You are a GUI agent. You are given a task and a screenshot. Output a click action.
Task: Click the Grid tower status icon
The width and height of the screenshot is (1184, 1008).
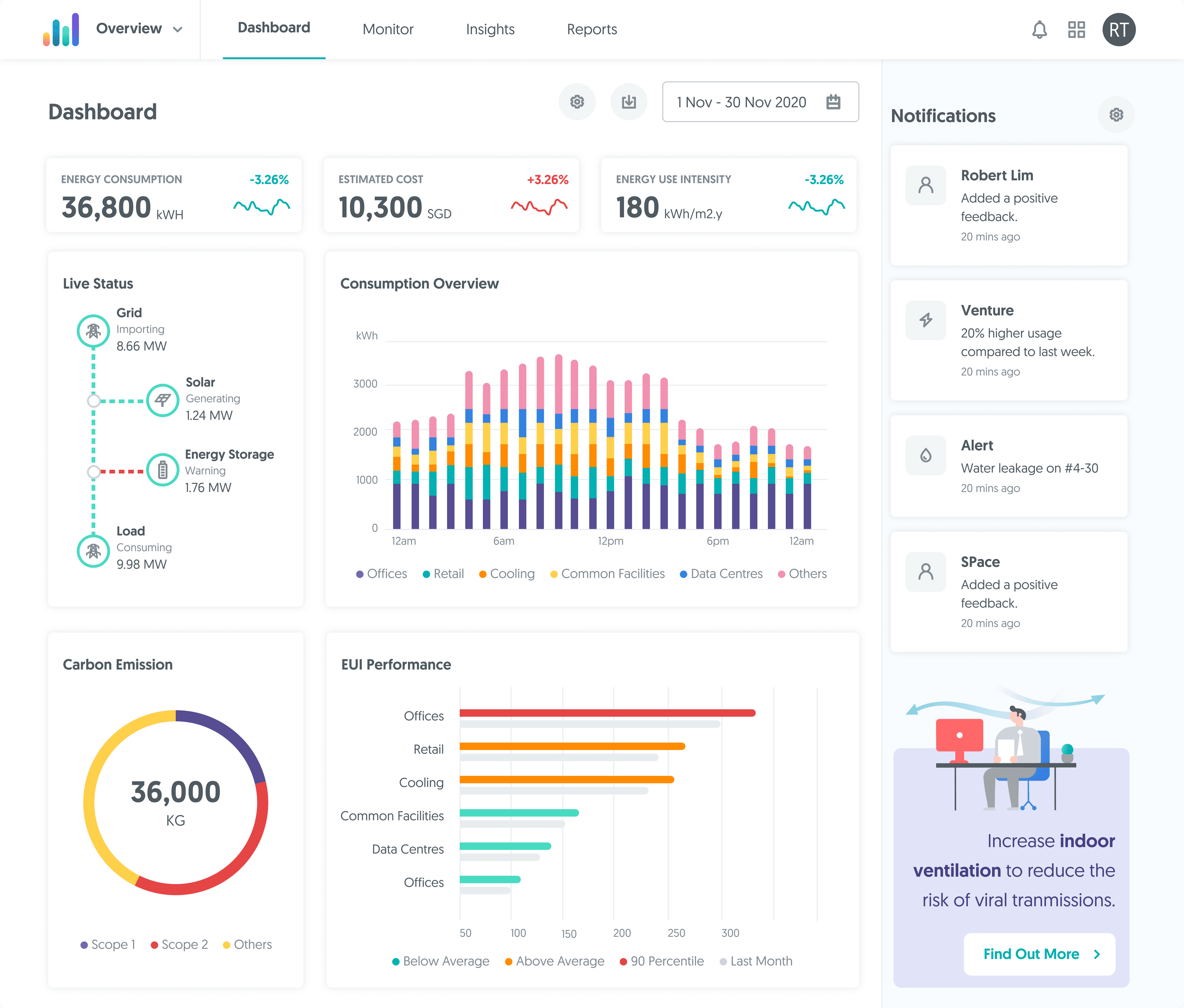93,331
